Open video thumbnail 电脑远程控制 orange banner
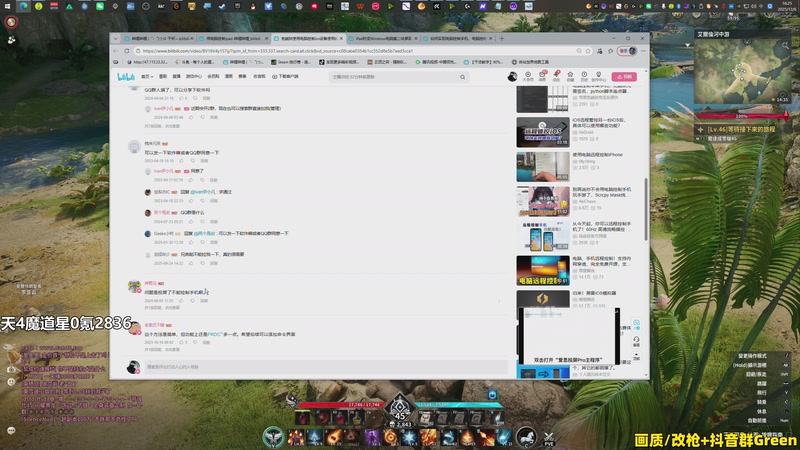The image size is (800, 450). [x=543, y=270]
